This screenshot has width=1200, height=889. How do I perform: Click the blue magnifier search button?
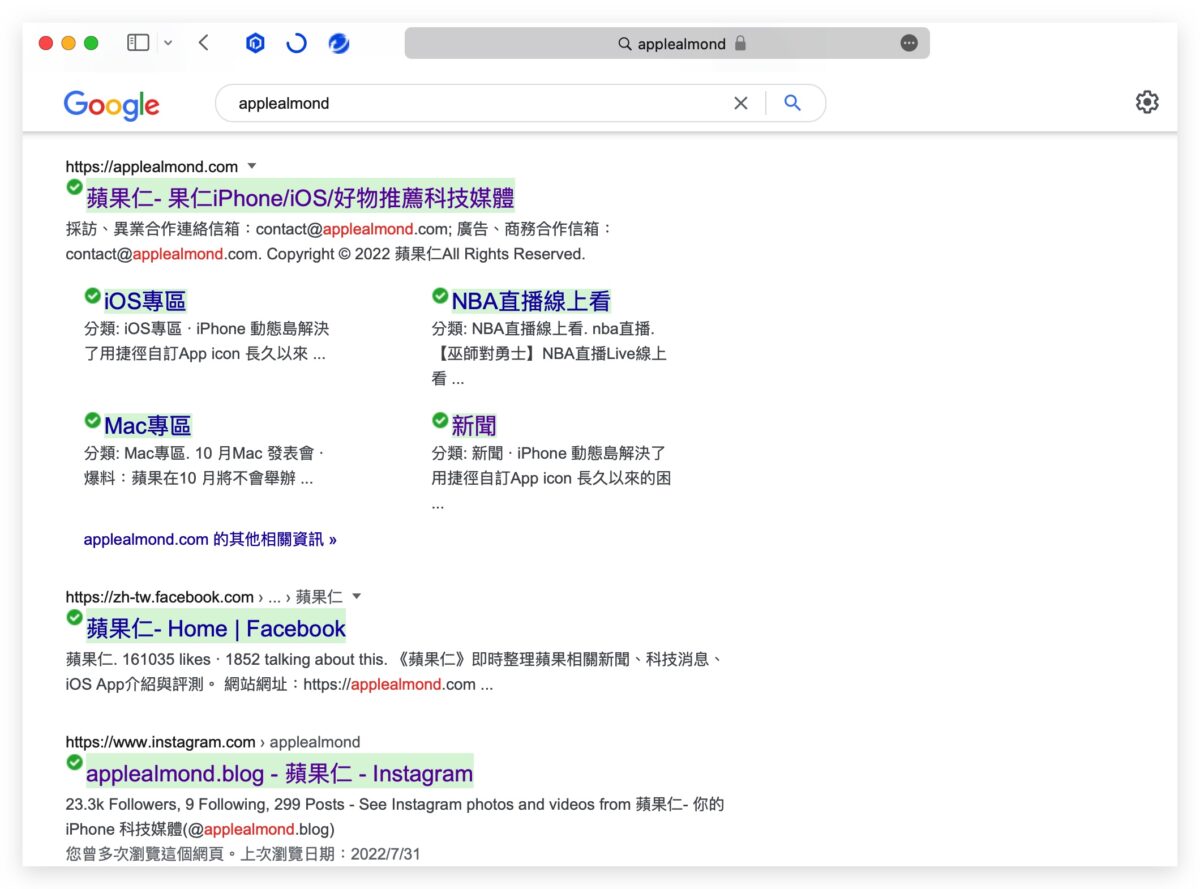pyautogui.click(x=793, y=103)
